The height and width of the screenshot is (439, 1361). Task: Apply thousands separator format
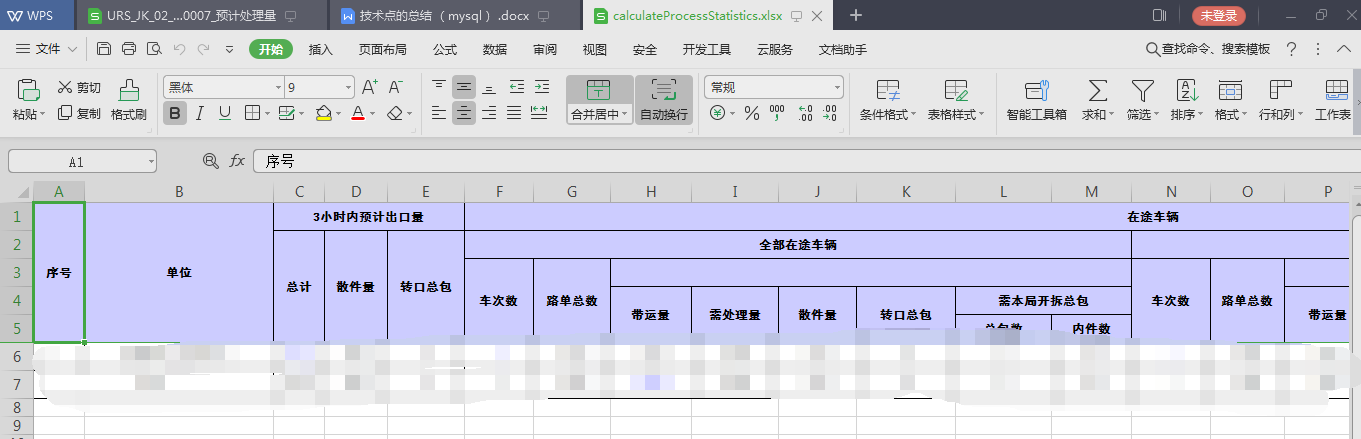coord(778,113)
